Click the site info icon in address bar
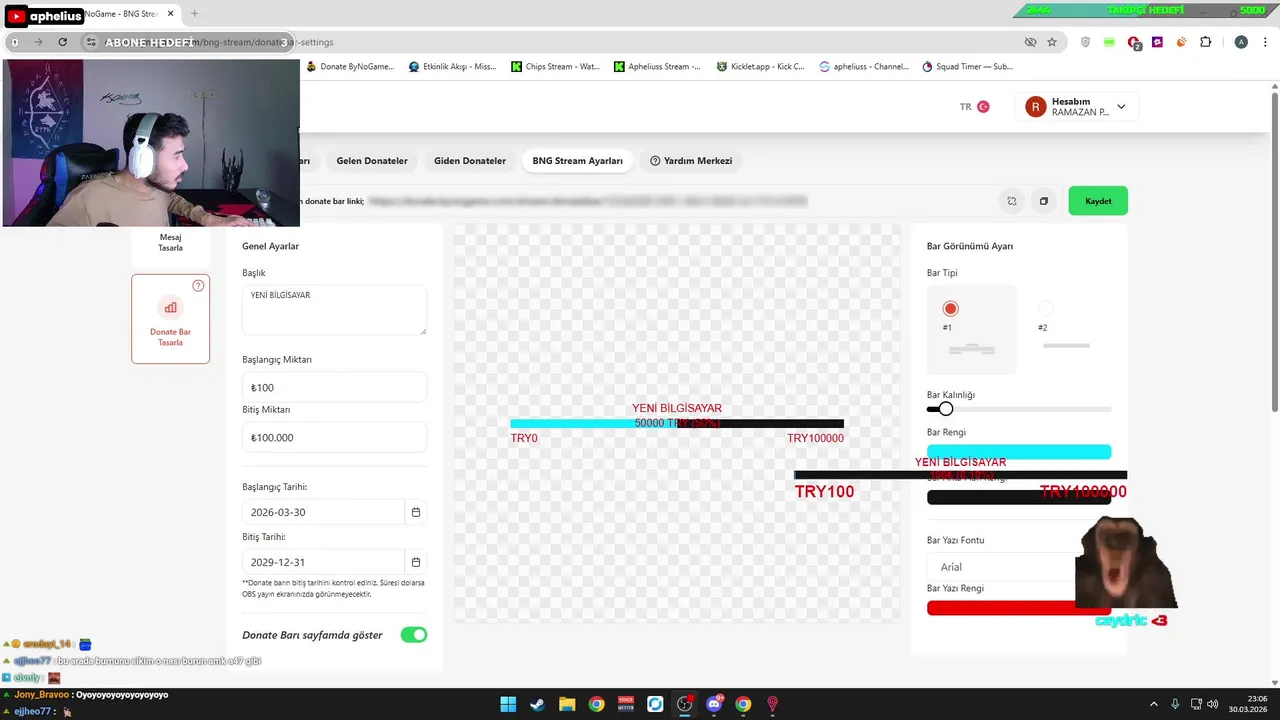The image size is (1280, 720). (x=91, y=42)
